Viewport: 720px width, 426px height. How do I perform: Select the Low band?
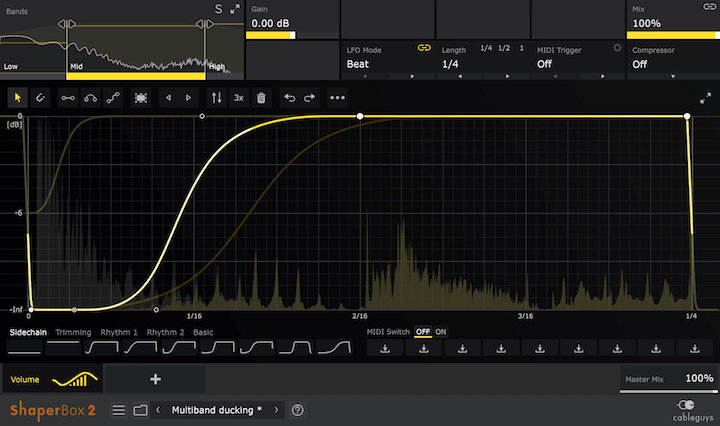11,67
